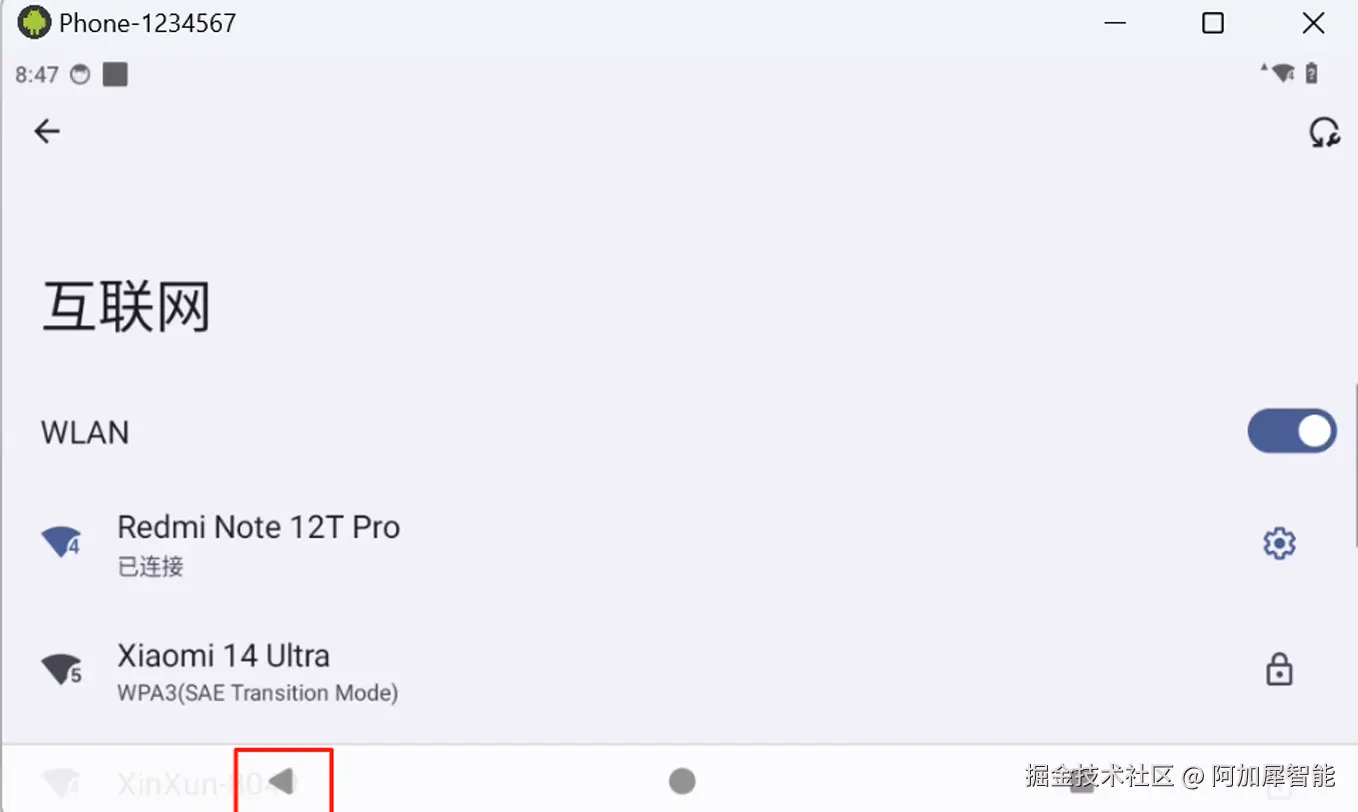The image size is (1358, 812).
Task: Click the Wi-Fi signal icon for Xiaomi 14 Ultra
Action: coord(61,669)
